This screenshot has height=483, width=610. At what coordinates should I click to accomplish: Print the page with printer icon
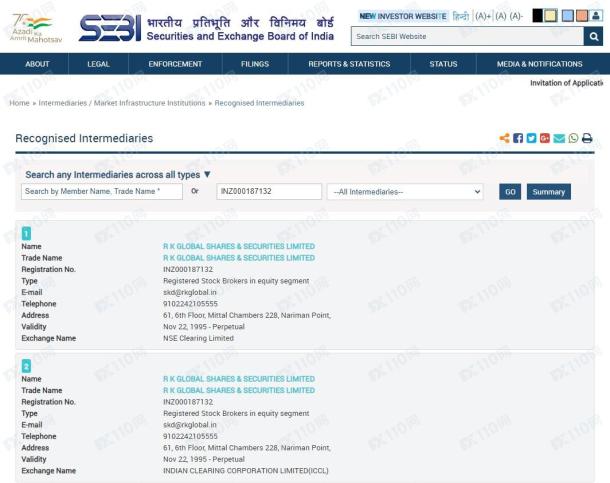coord(587,138)
